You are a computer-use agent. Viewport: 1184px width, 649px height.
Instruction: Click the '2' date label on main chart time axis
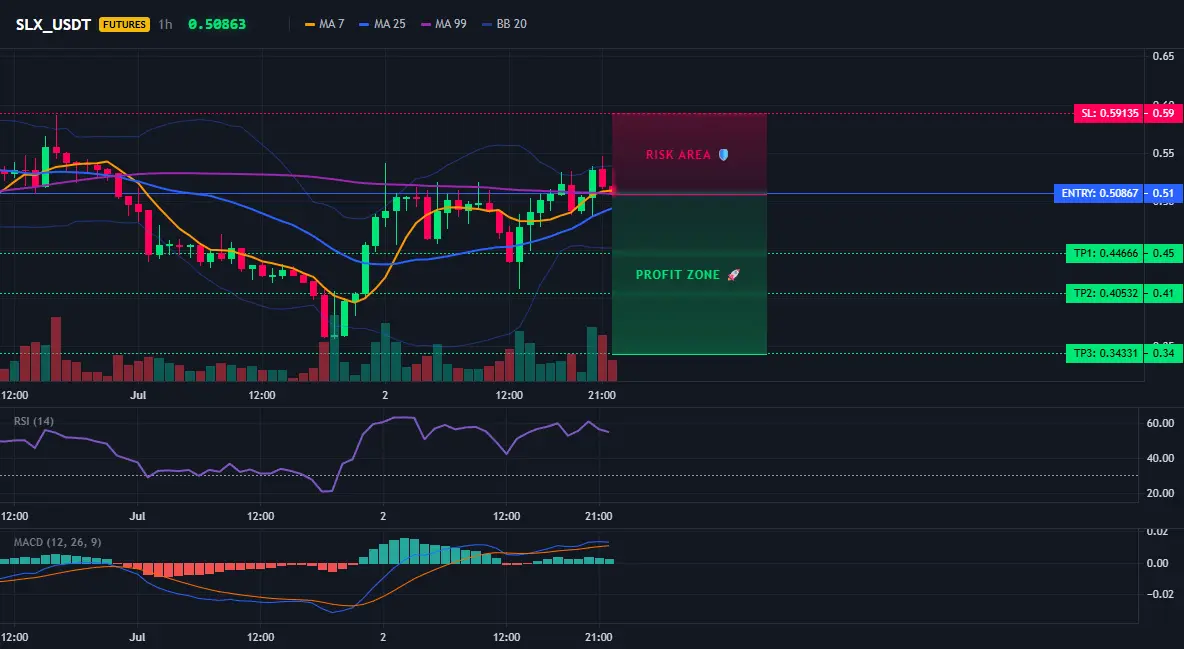[385, 395]
